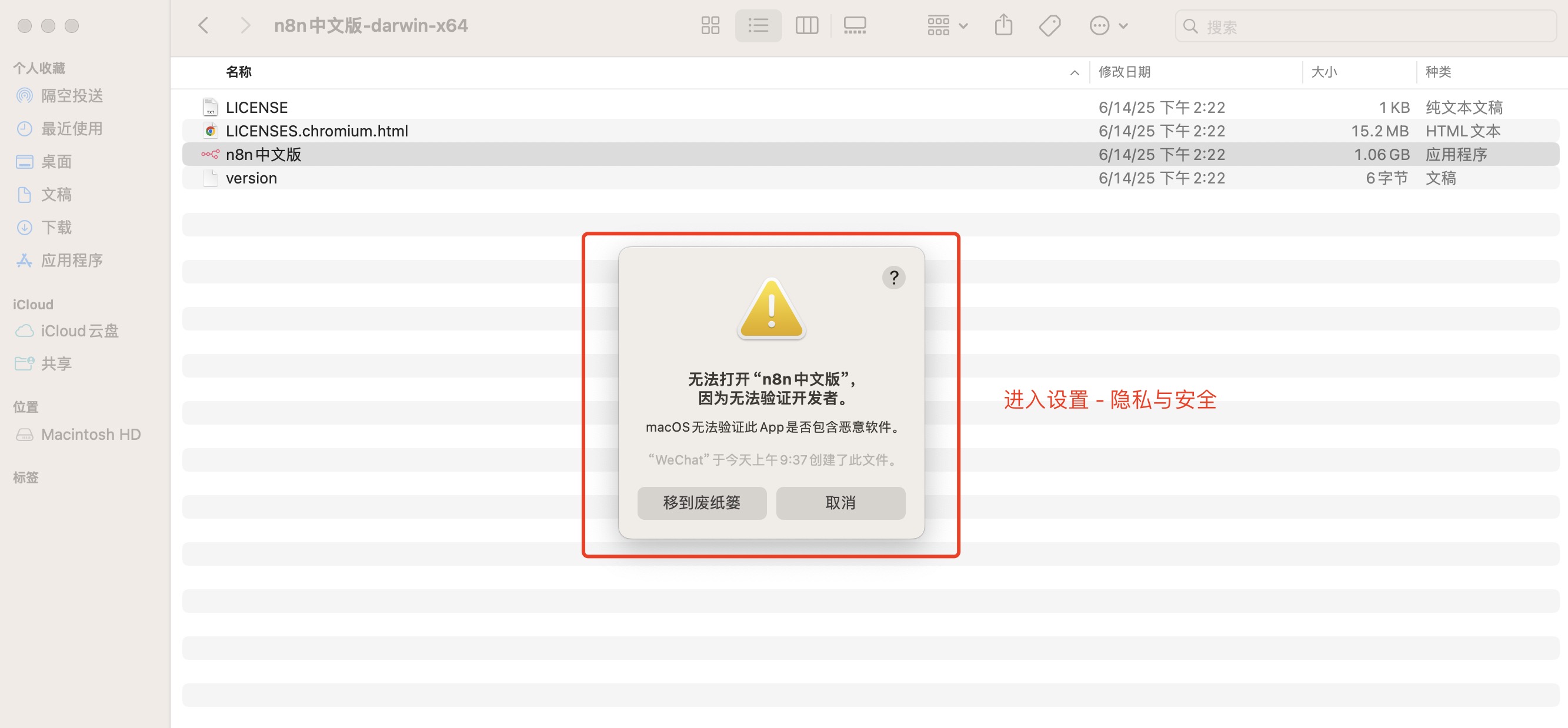Click 移到废纸篓 in the dialog
The height and width of the screenshot is (728, 1568).
[702, 502]
